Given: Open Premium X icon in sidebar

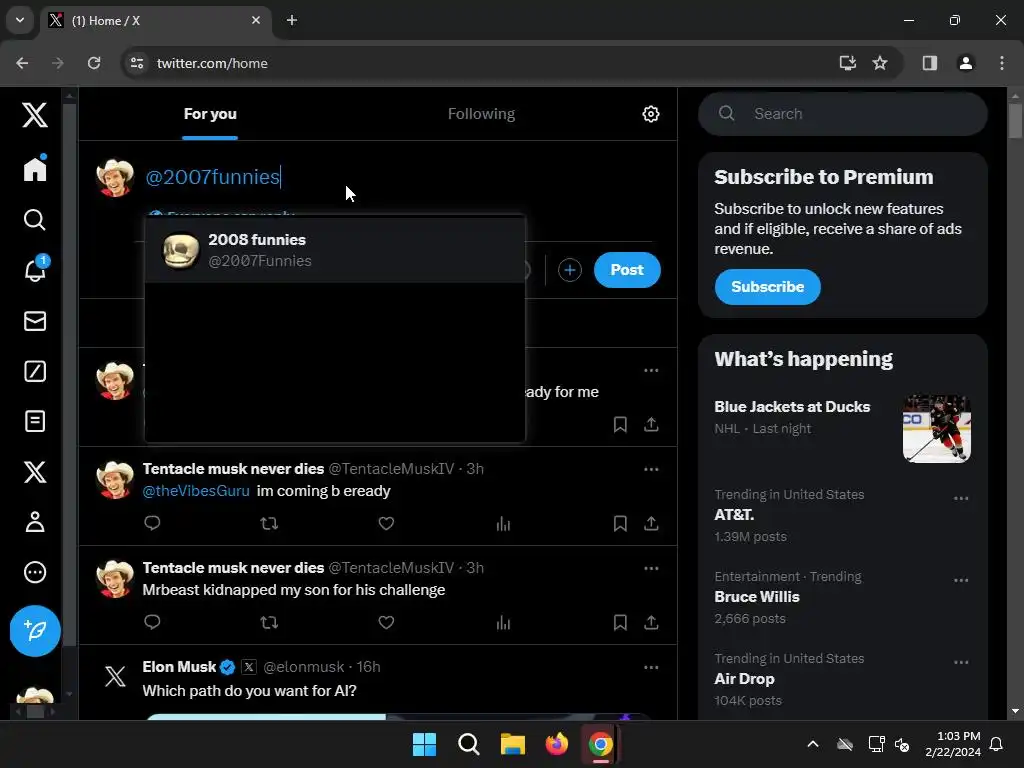Looking at the screenshot, I should coord(35,472).
